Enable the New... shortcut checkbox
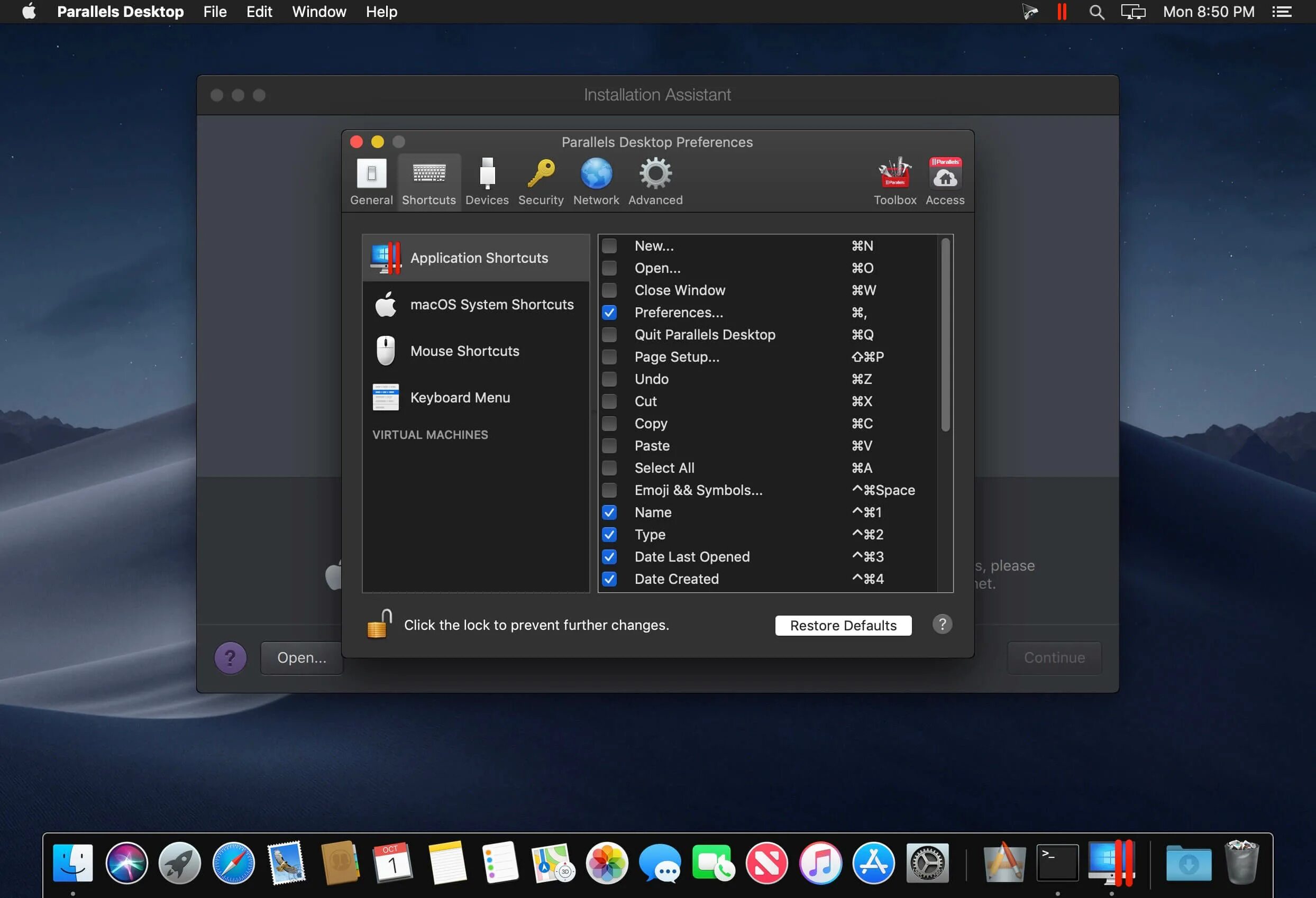 point(609,246)
